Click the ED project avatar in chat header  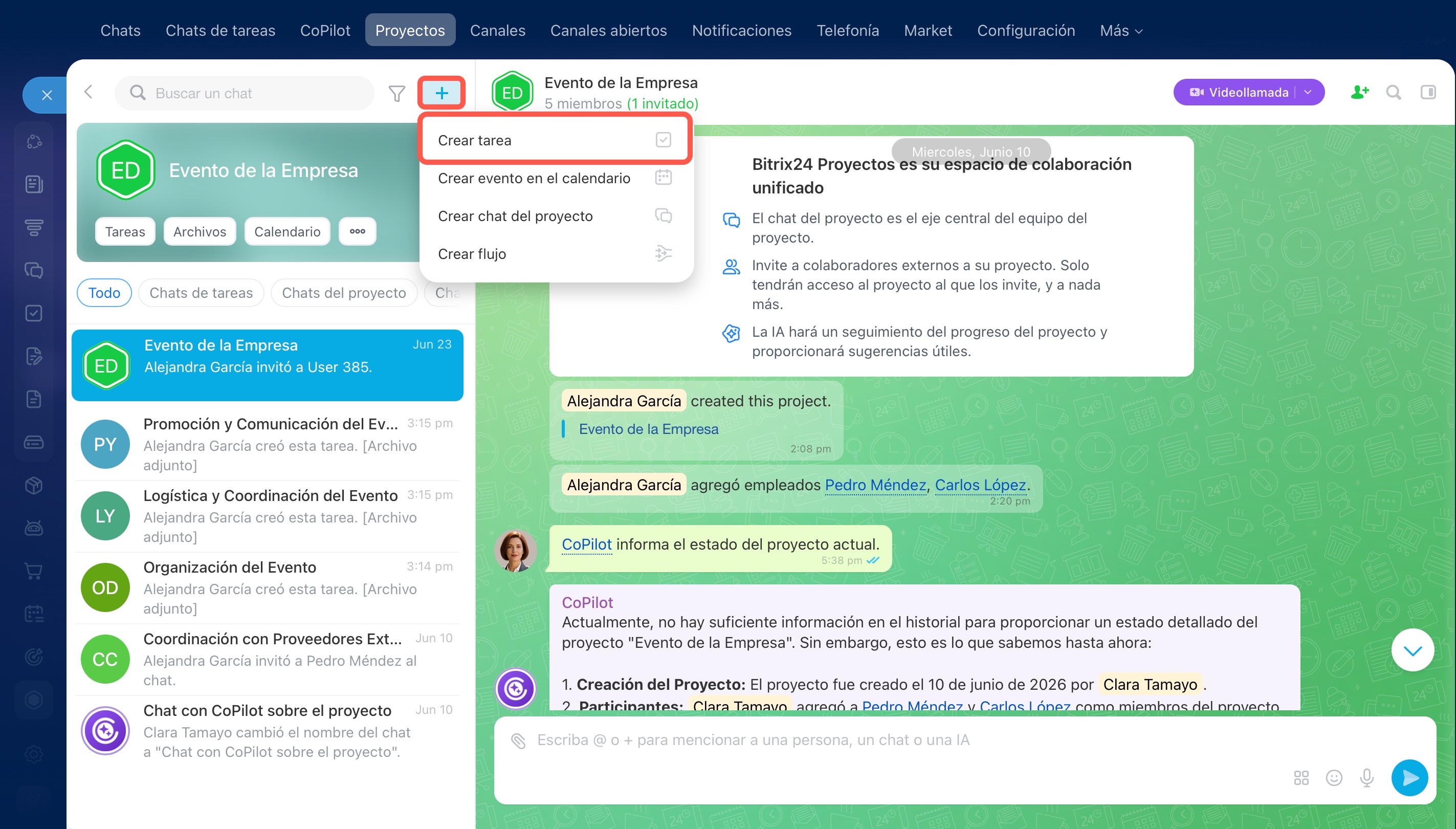pos(512,92)
